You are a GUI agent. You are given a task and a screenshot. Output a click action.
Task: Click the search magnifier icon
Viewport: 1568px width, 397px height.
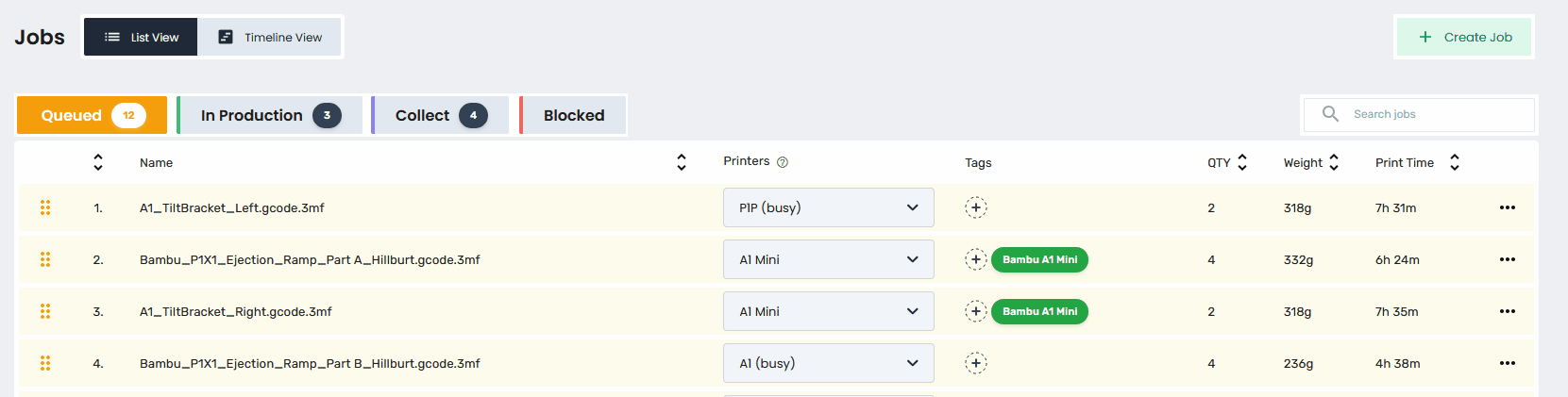click(1330, 114)
